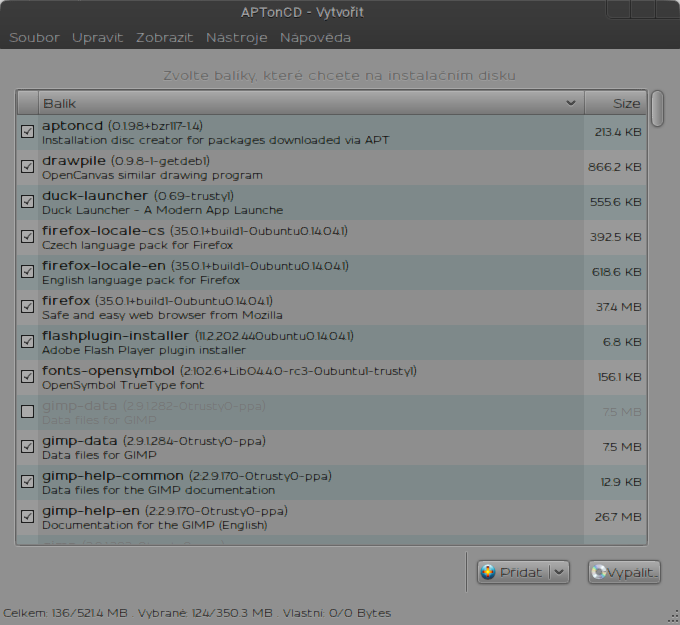The image size is (680, 625).
Task: Click the gimp-help-common package name
Action: [x=113, y=476]
